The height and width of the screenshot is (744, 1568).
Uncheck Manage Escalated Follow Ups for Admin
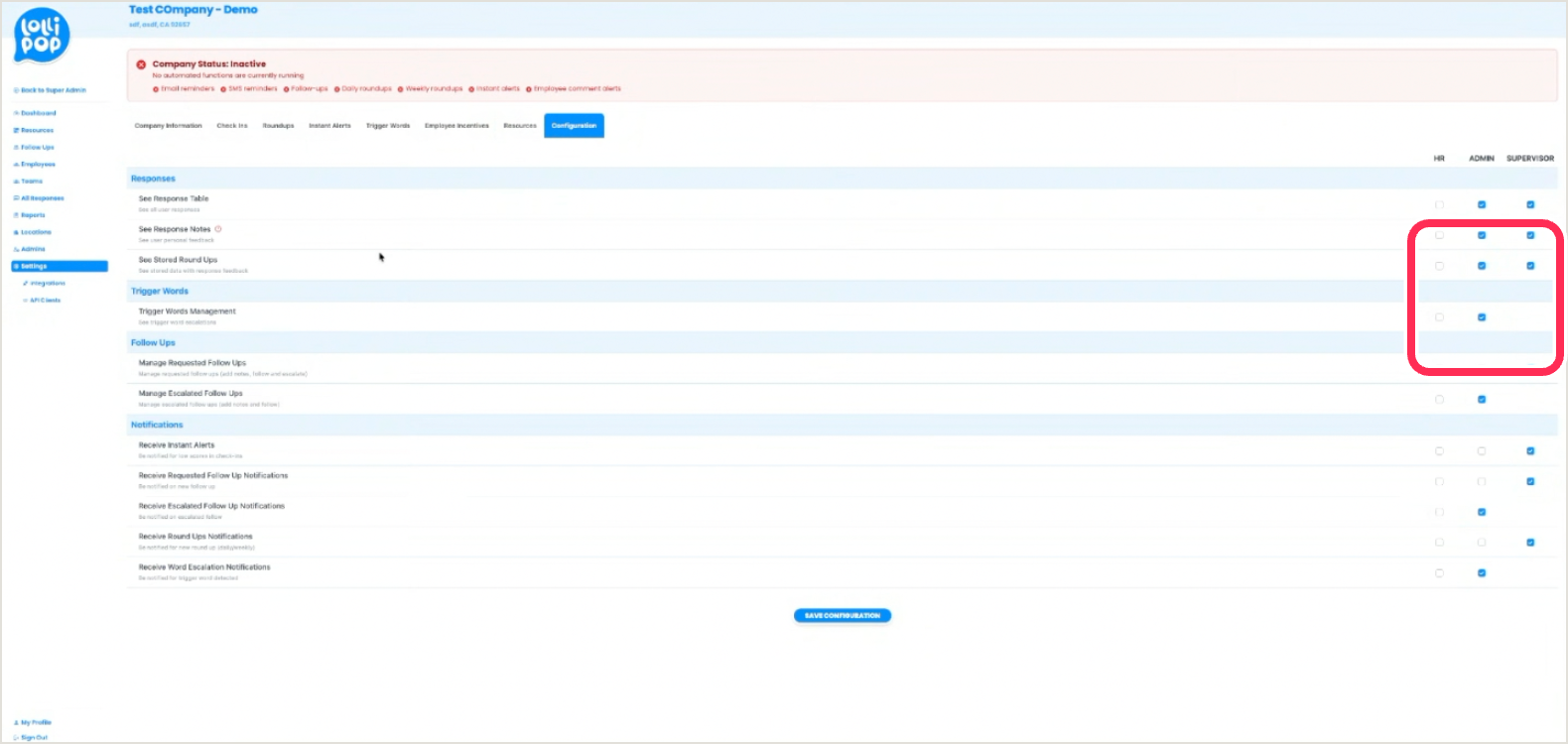(1482, 400)
